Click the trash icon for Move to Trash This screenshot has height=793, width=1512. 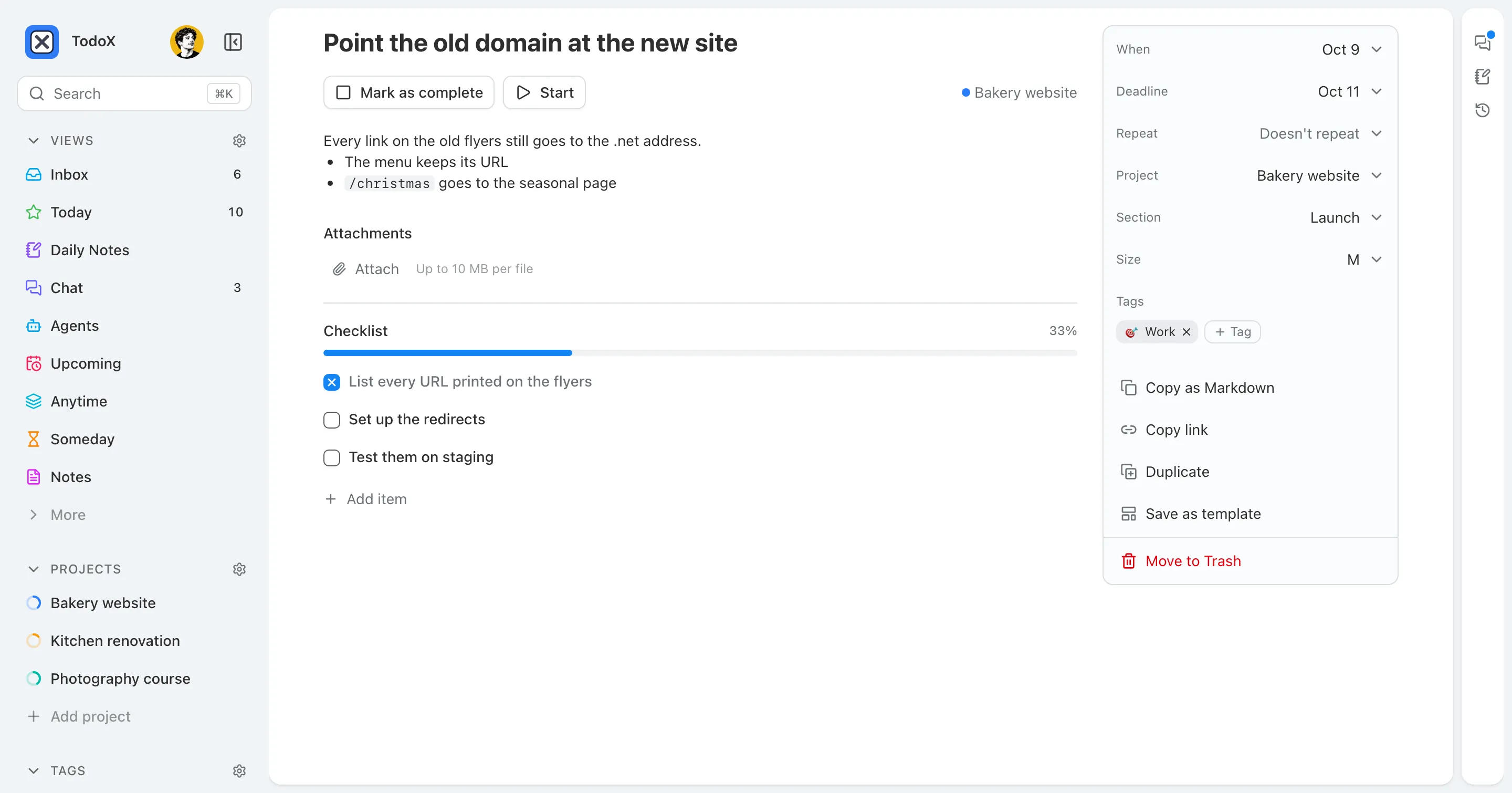(x=1128, y=561)
